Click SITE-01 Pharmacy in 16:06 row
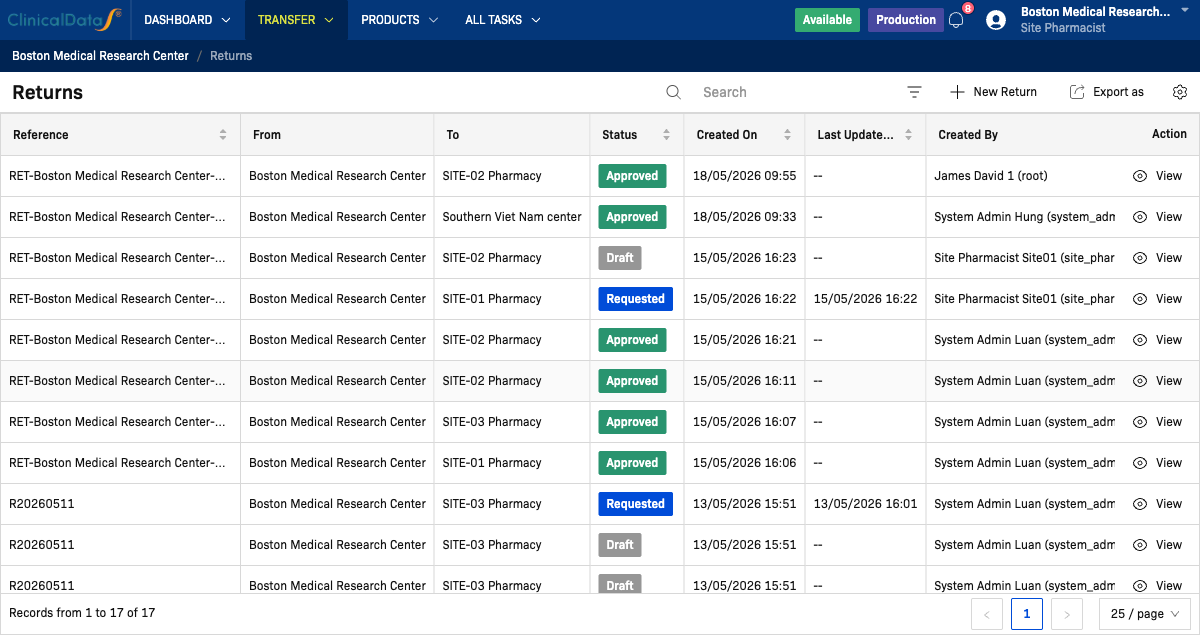This screenshot has width=1200, height=635. pyautogui.click(x=492, y=463)
